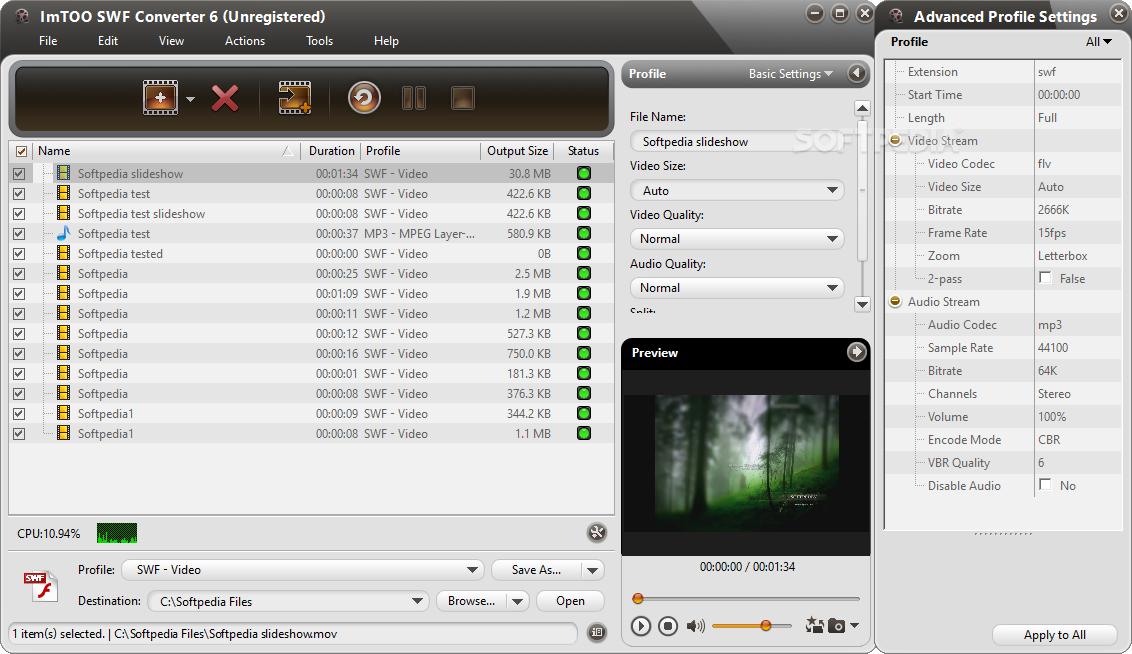Open the arrow next to Save As

[x=593, y=570]
